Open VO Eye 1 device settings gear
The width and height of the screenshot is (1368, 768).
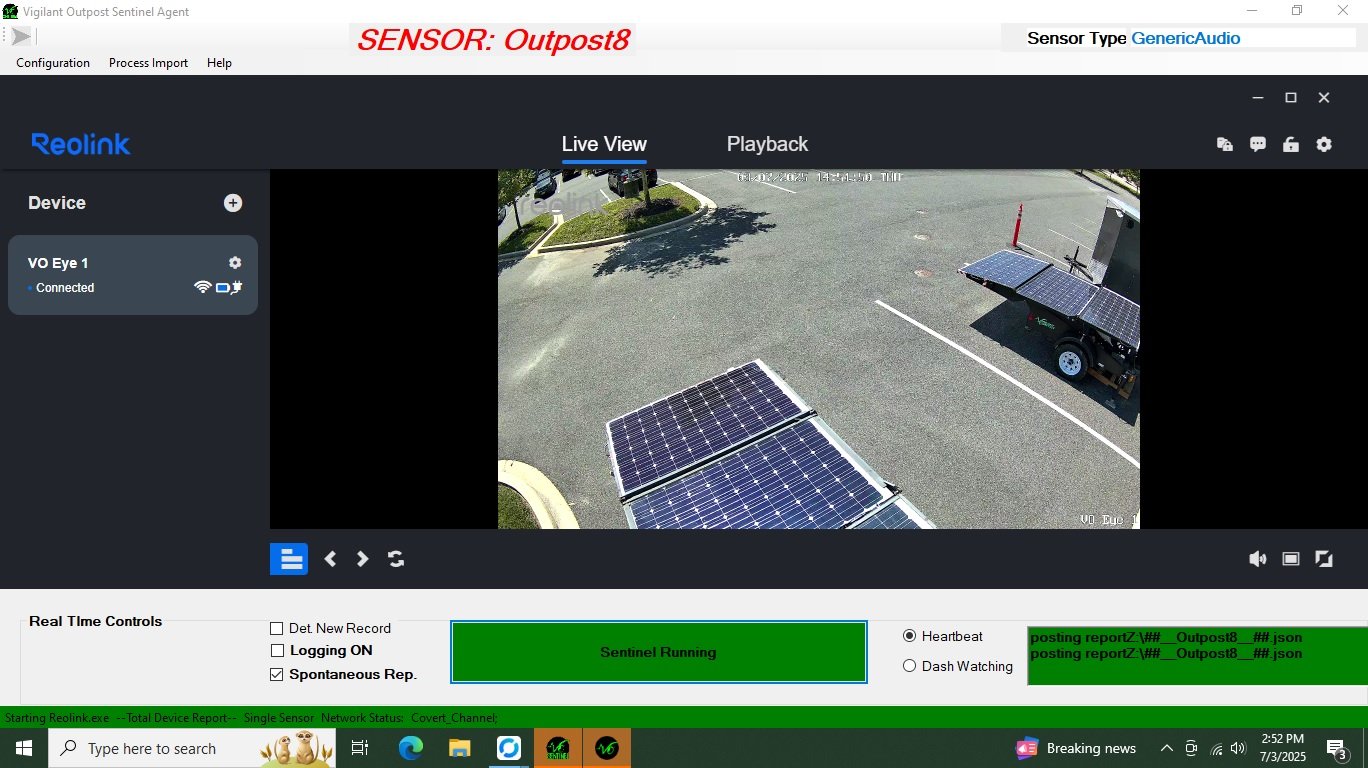click(x=235, y=263)
